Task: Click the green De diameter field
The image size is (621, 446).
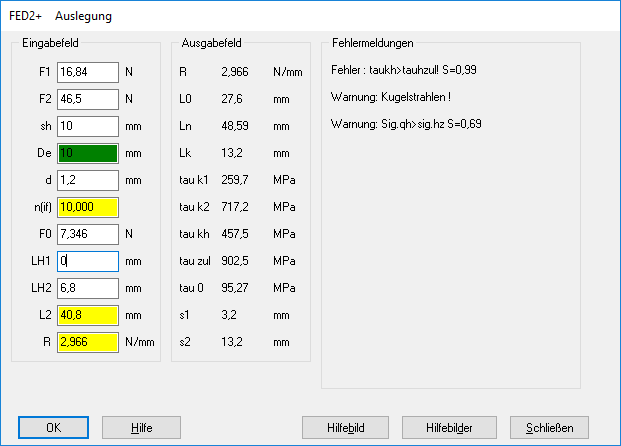Action: (88, 153)
